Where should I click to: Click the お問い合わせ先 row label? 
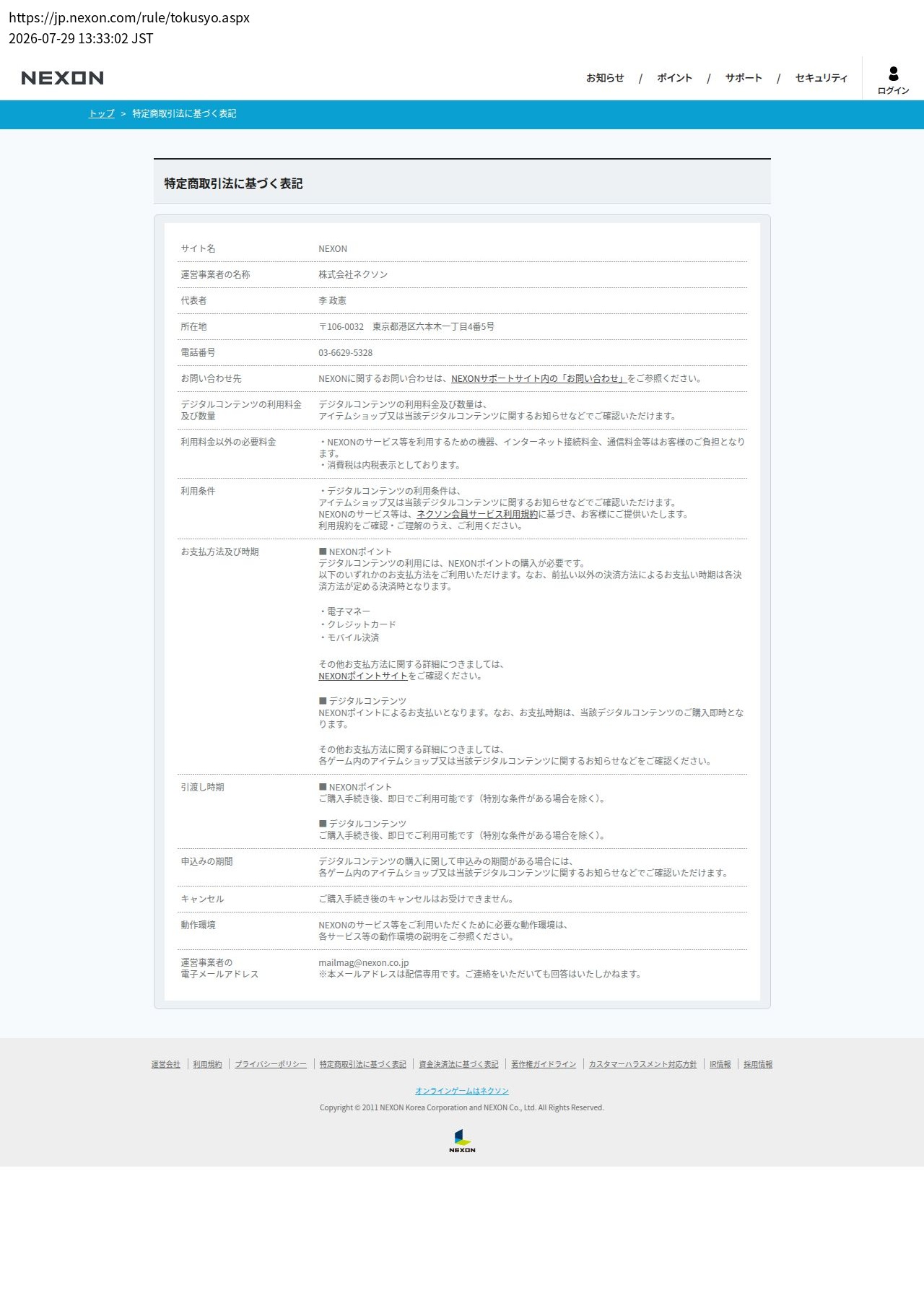[211, 379]
